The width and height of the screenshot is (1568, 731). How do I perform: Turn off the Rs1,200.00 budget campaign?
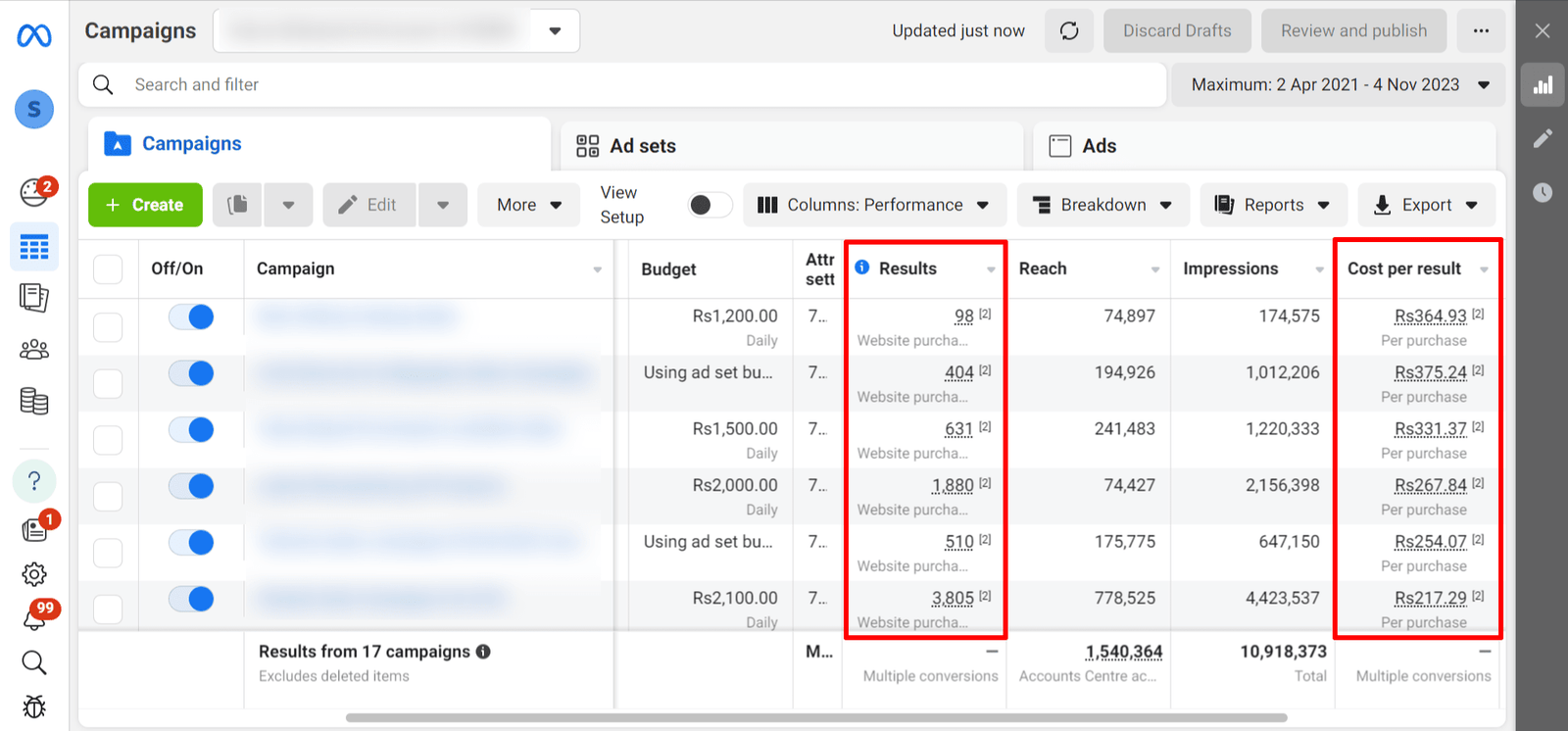pyautogui.click(x=191, y=317)
